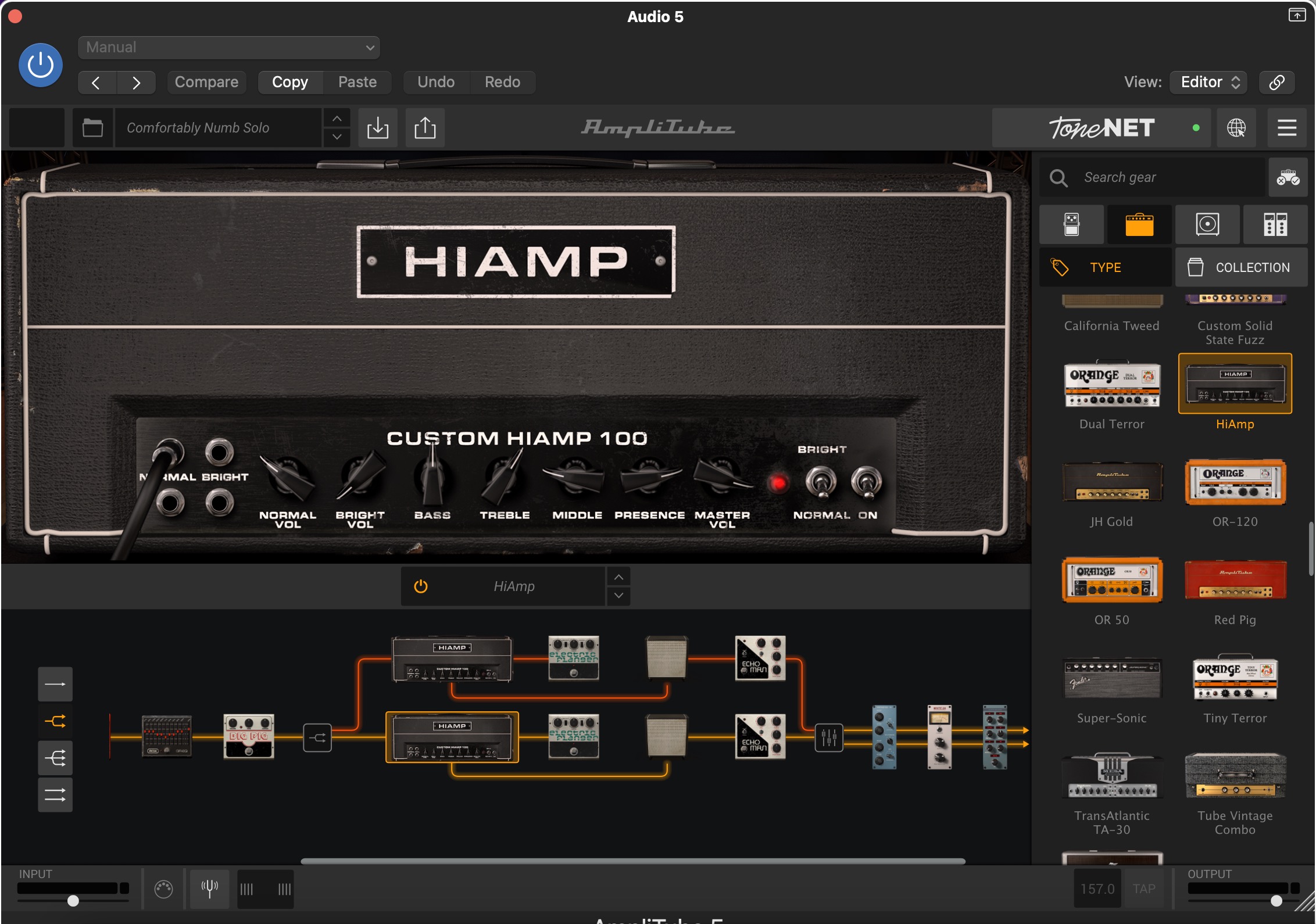Screen dimensions: 1316x924
Task: Go to next preset arrow
Action: (136, 82)
